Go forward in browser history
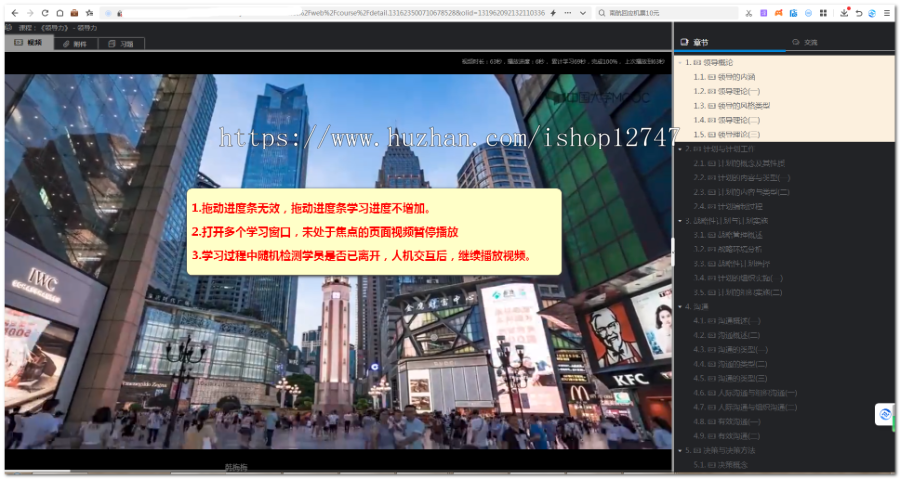Viewport: 900px width, 479px height. (x=30, y=13)
